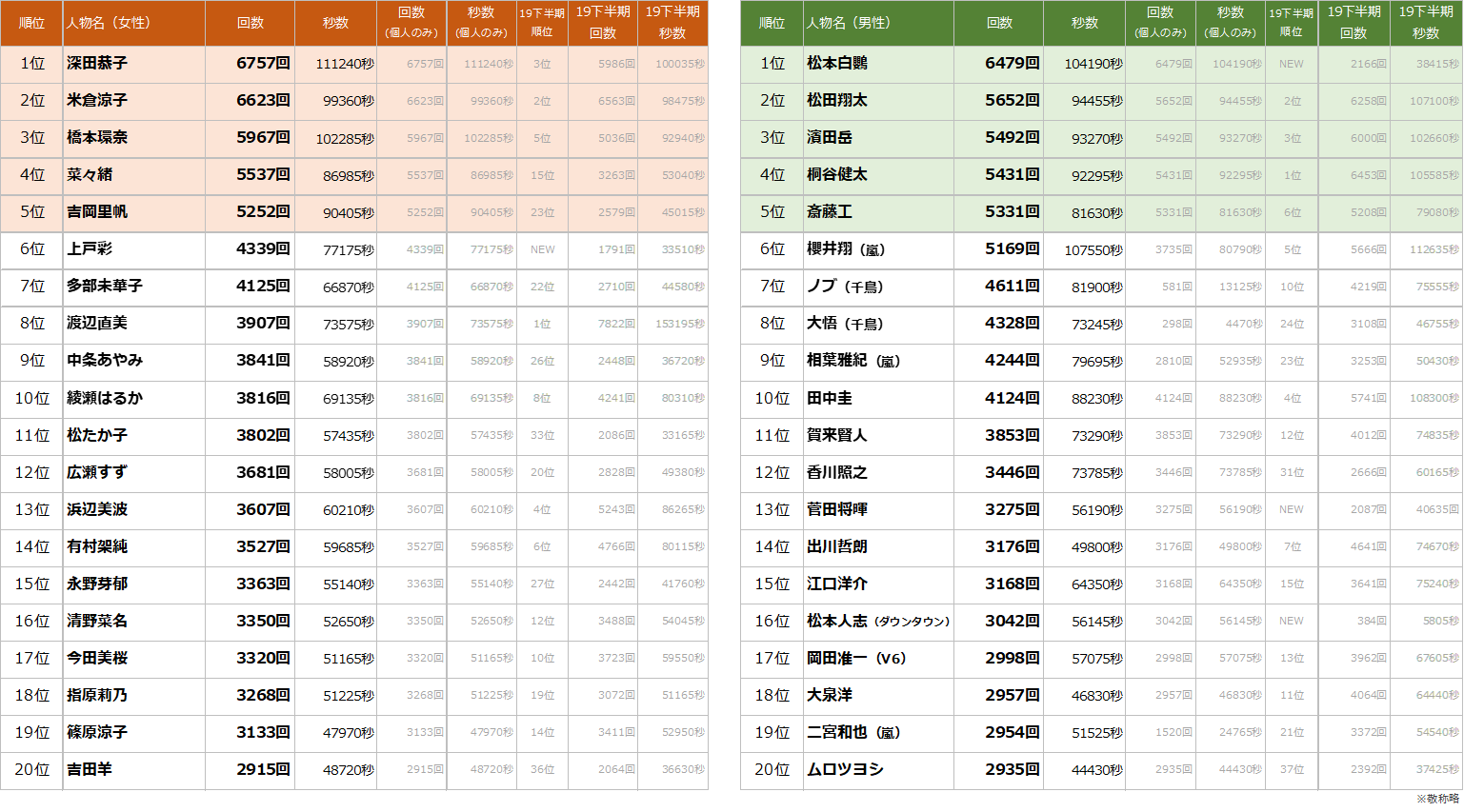Click the name 二宮和也（嵐）
The height and width of the screenshot is (812, 1464).
[x=852, y=732]
